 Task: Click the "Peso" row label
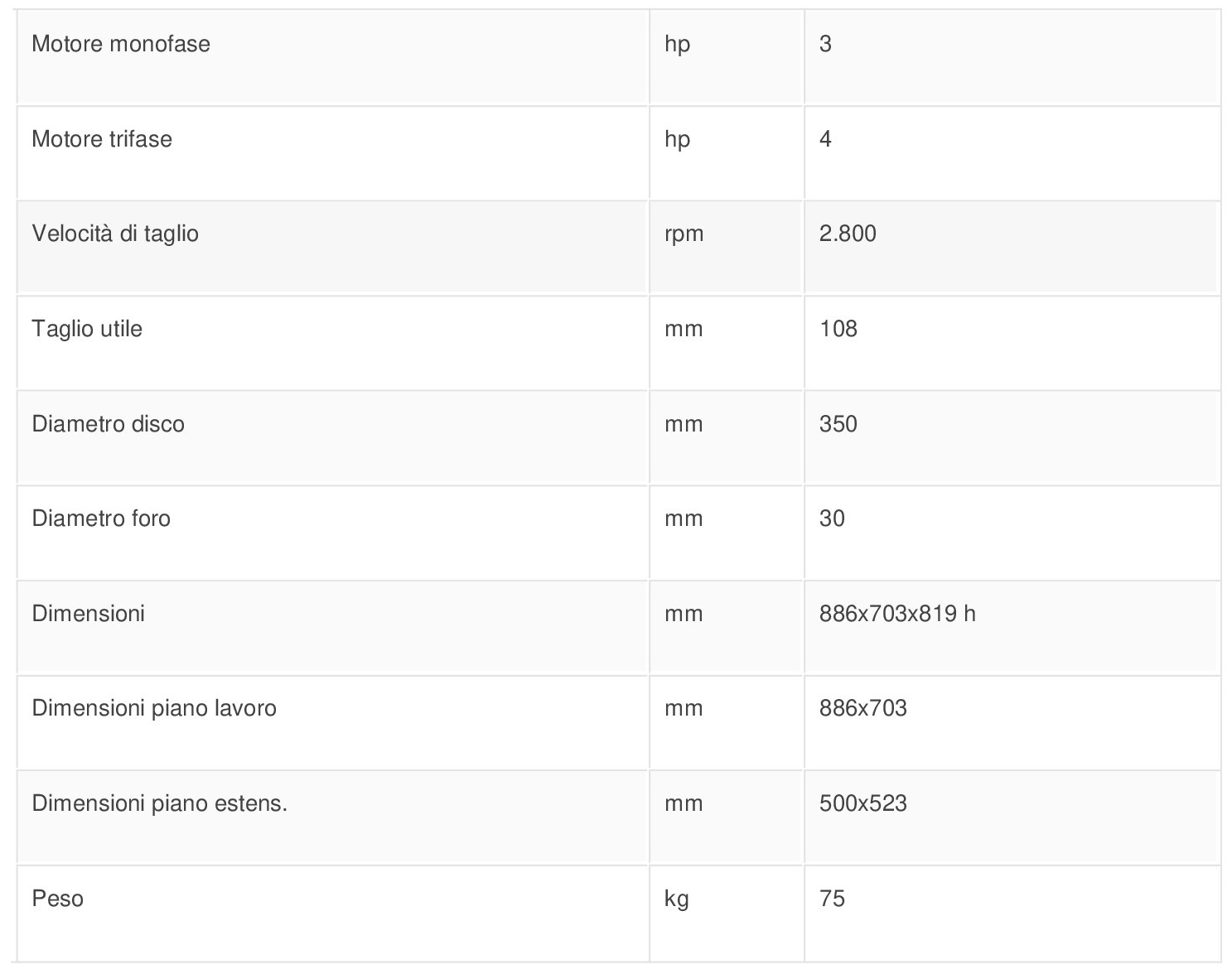pyautogui.click(x=58, y=899)
